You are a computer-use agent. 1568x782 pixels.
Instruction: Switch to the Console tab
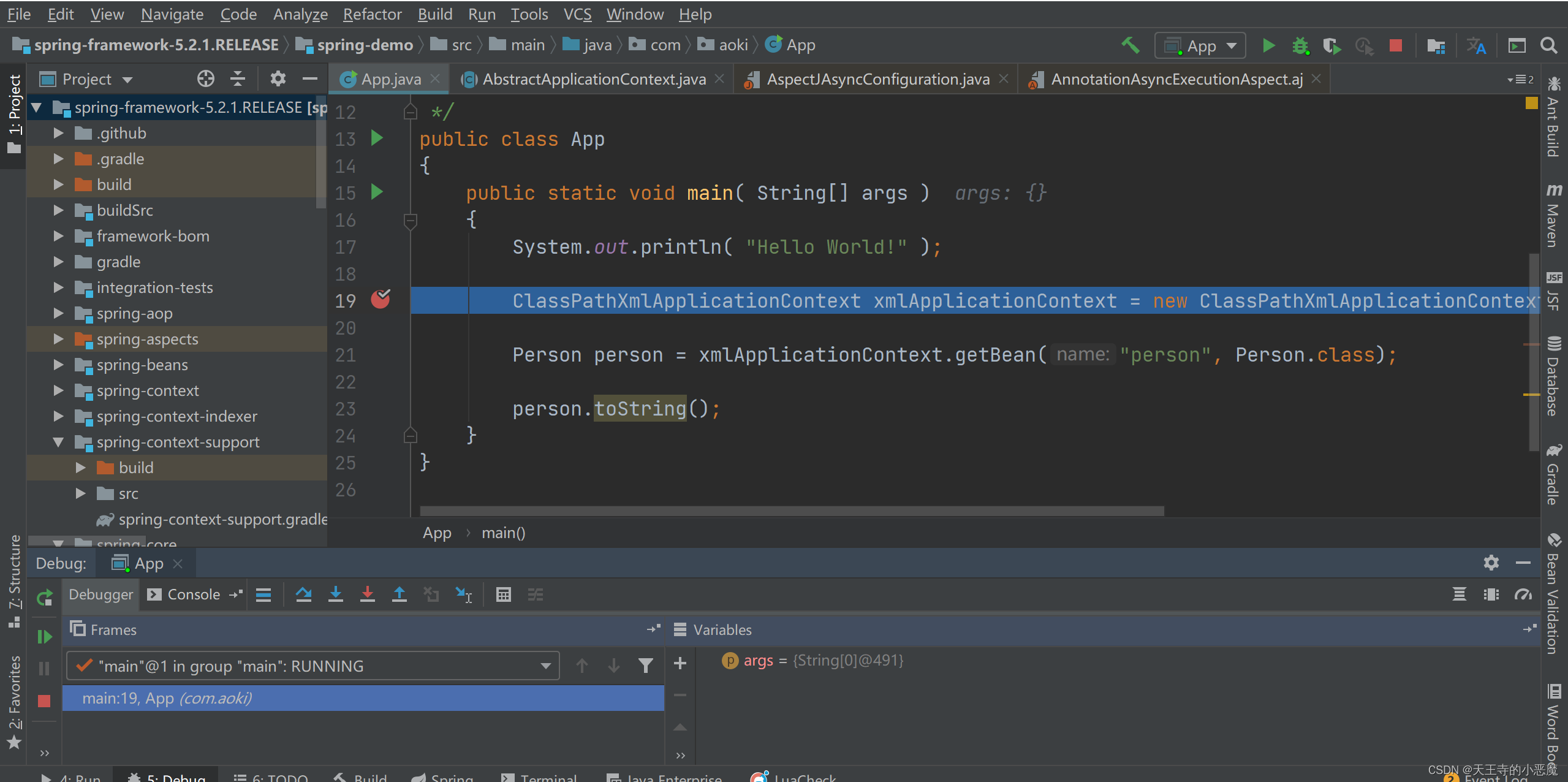pyautogui.click(x=193, y=594)
